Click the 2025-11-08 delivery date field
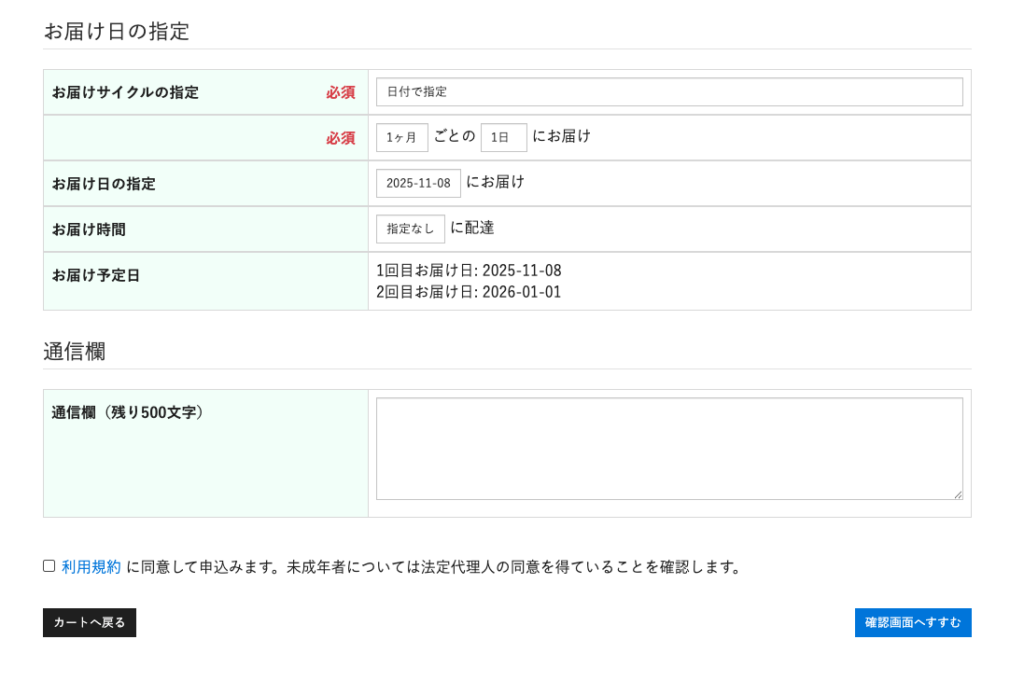 pos(418,184)
